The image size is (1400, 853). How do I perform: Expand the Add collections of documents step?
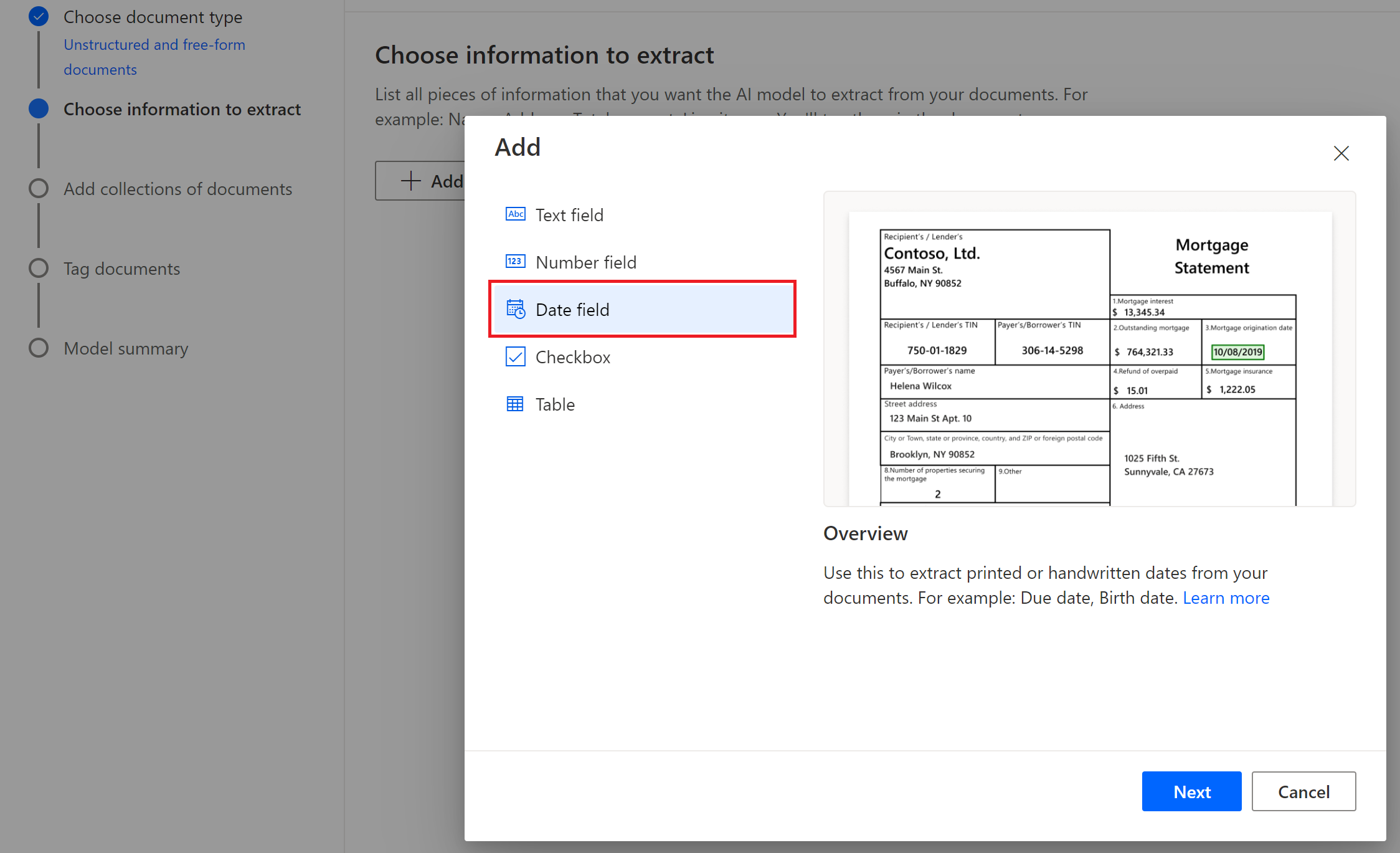click(x=177, y=188)
